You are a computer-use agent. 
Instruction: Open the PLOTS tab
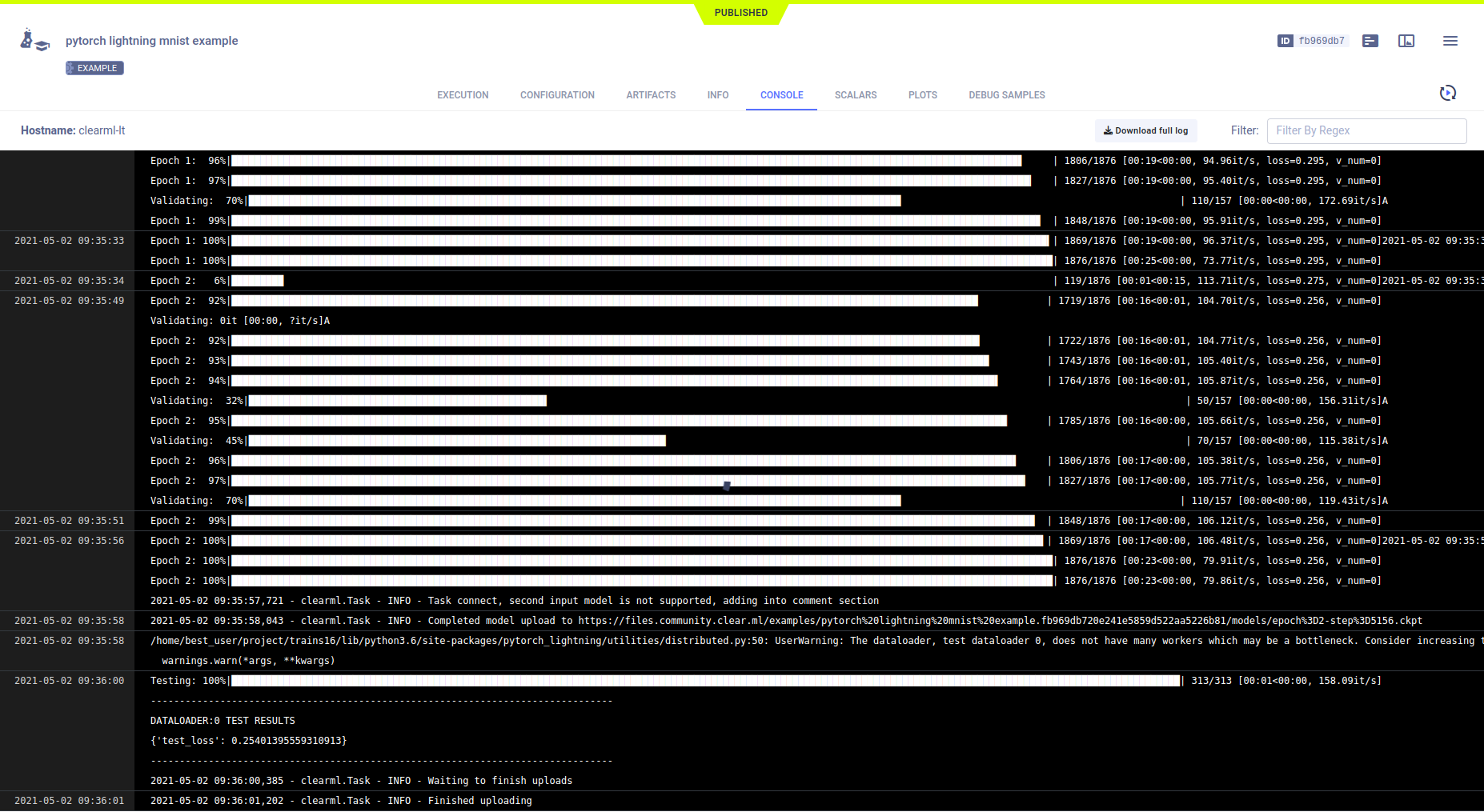922,95
